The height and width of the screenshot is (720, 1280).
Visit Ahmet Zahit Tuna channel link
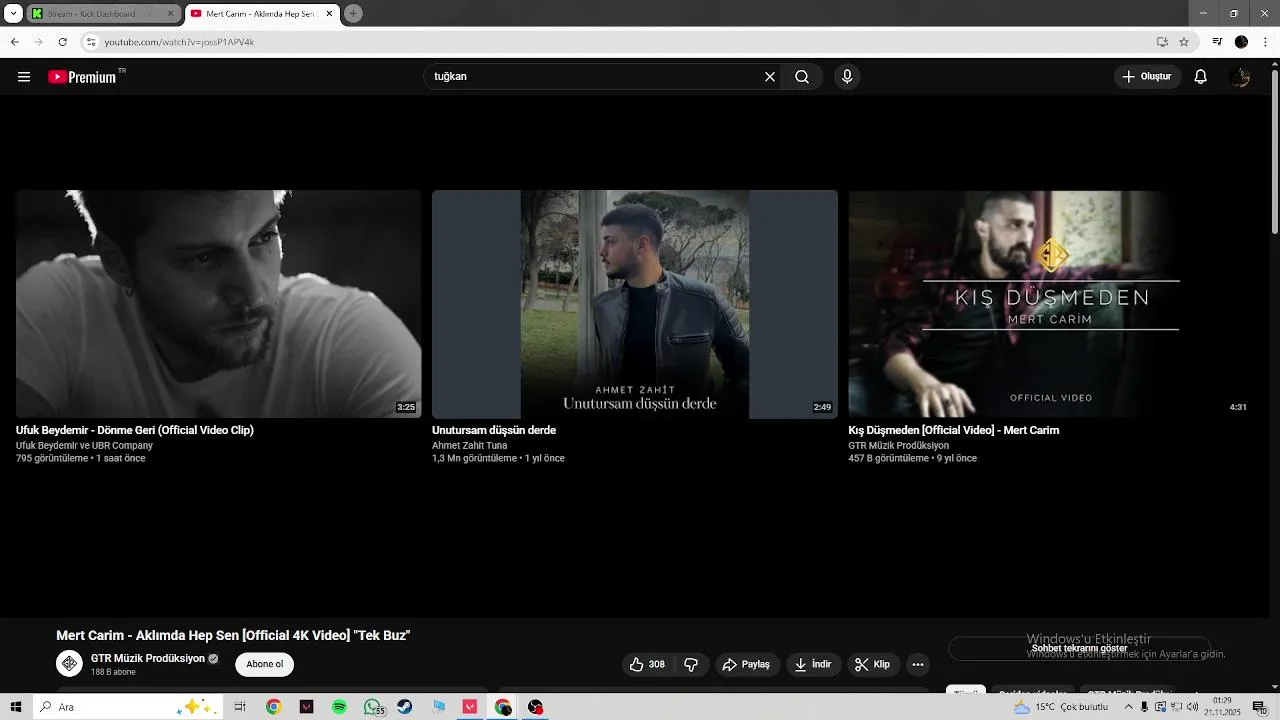tap(470, 446)
